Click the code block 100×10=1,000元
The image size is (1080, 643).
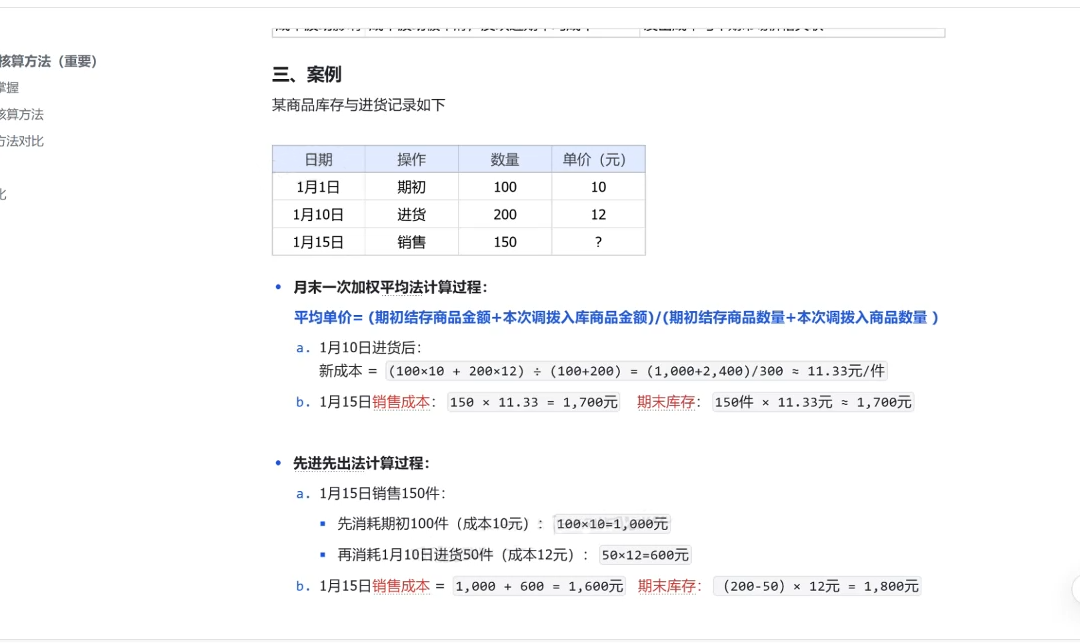(x=612, y=523)
